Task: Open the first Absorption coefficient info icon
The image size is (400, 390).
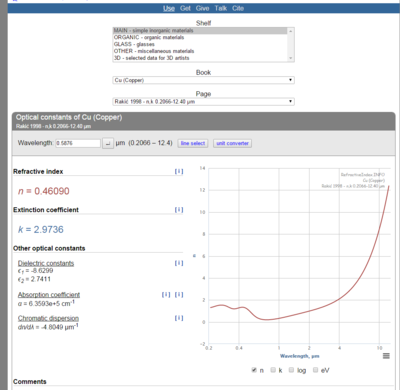Action: pyautogui.click(x=166, y=295)
